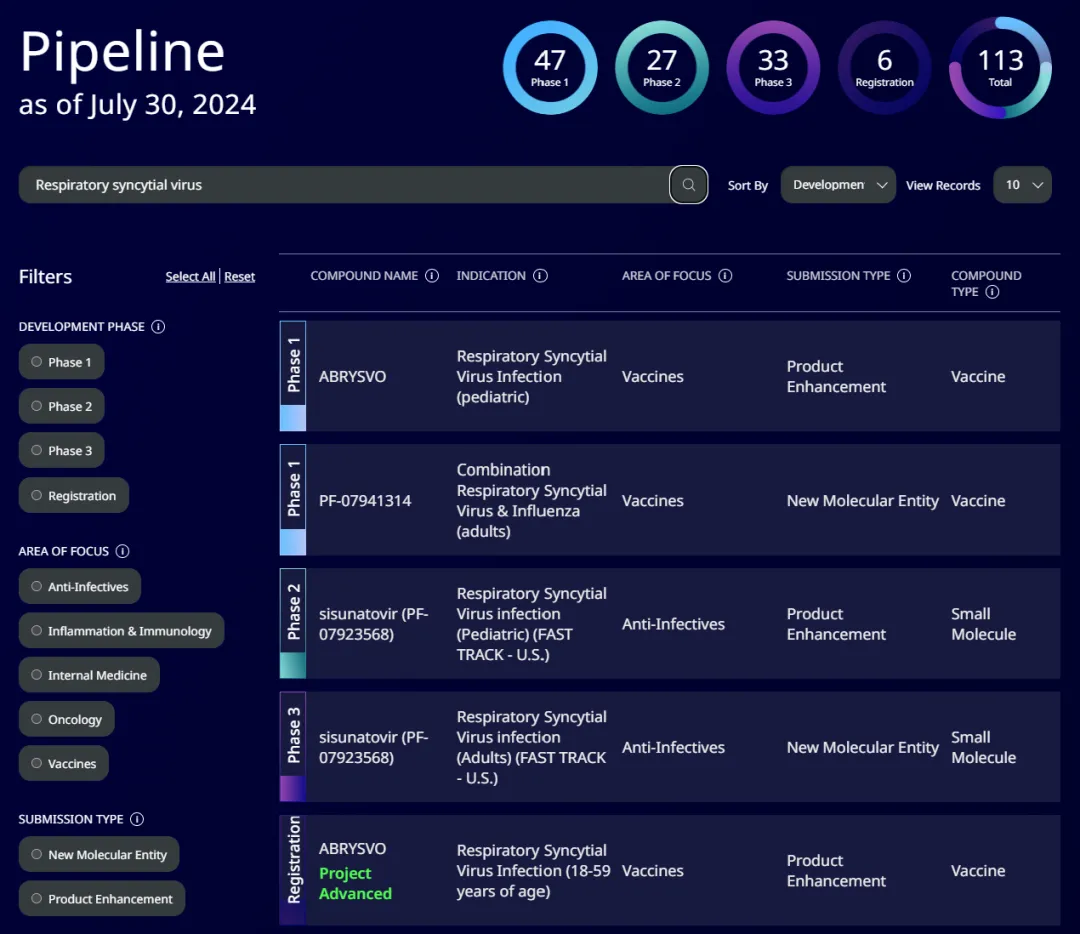The width and height of the screenshot is (1080, 934).
Task: Click info icon beside Compound Name header
Action: pos(432,276)
